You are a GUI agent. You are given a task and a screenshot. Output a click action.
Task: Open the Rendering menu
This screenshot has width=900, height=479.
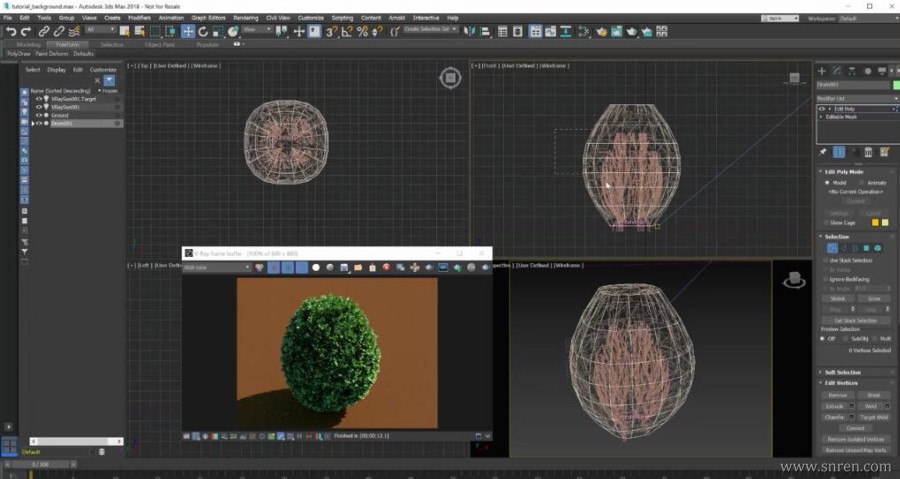coord(245,18)
